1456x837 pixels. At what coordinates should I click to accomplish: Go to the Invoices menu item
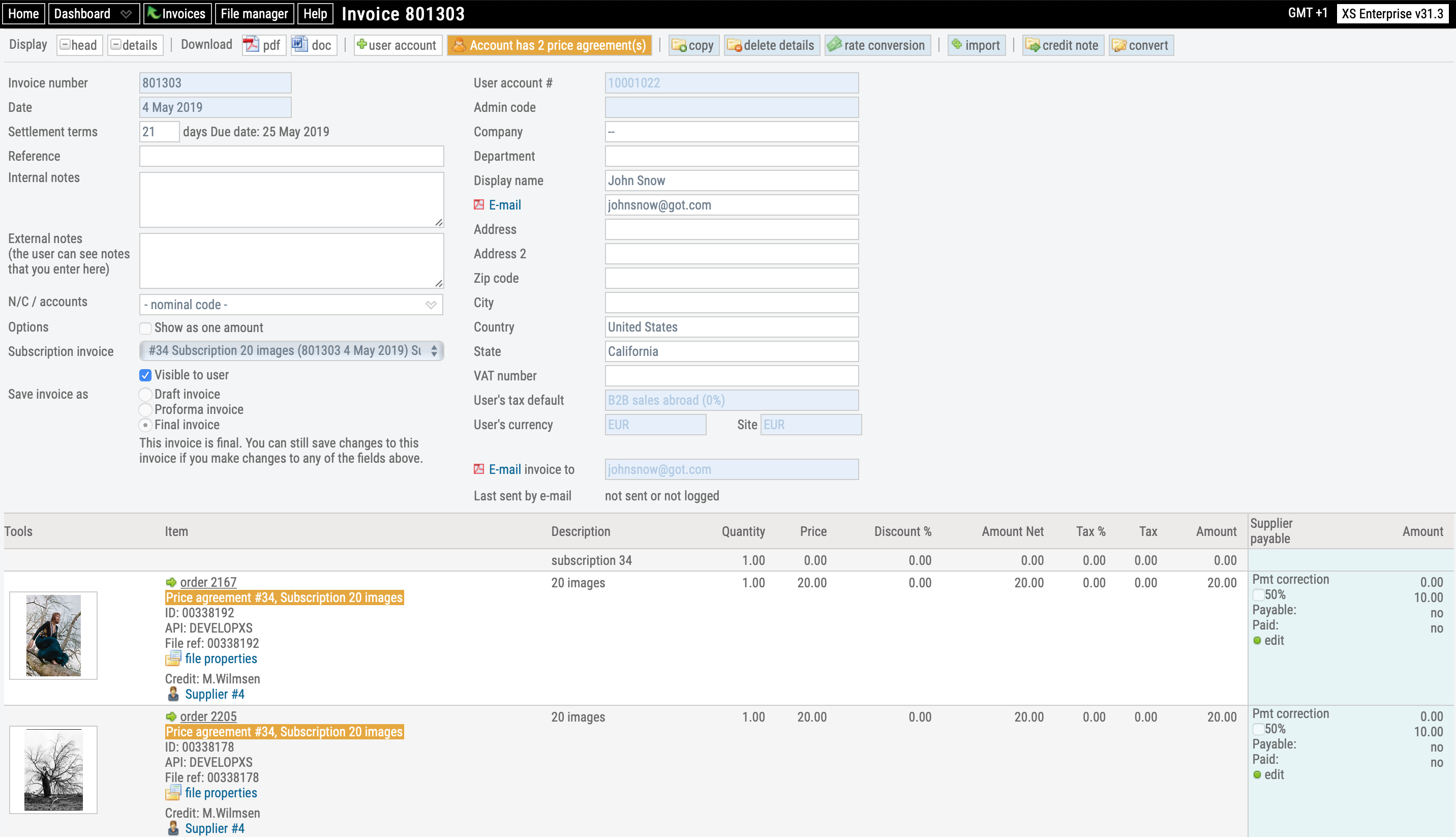(x=177, y=14)
